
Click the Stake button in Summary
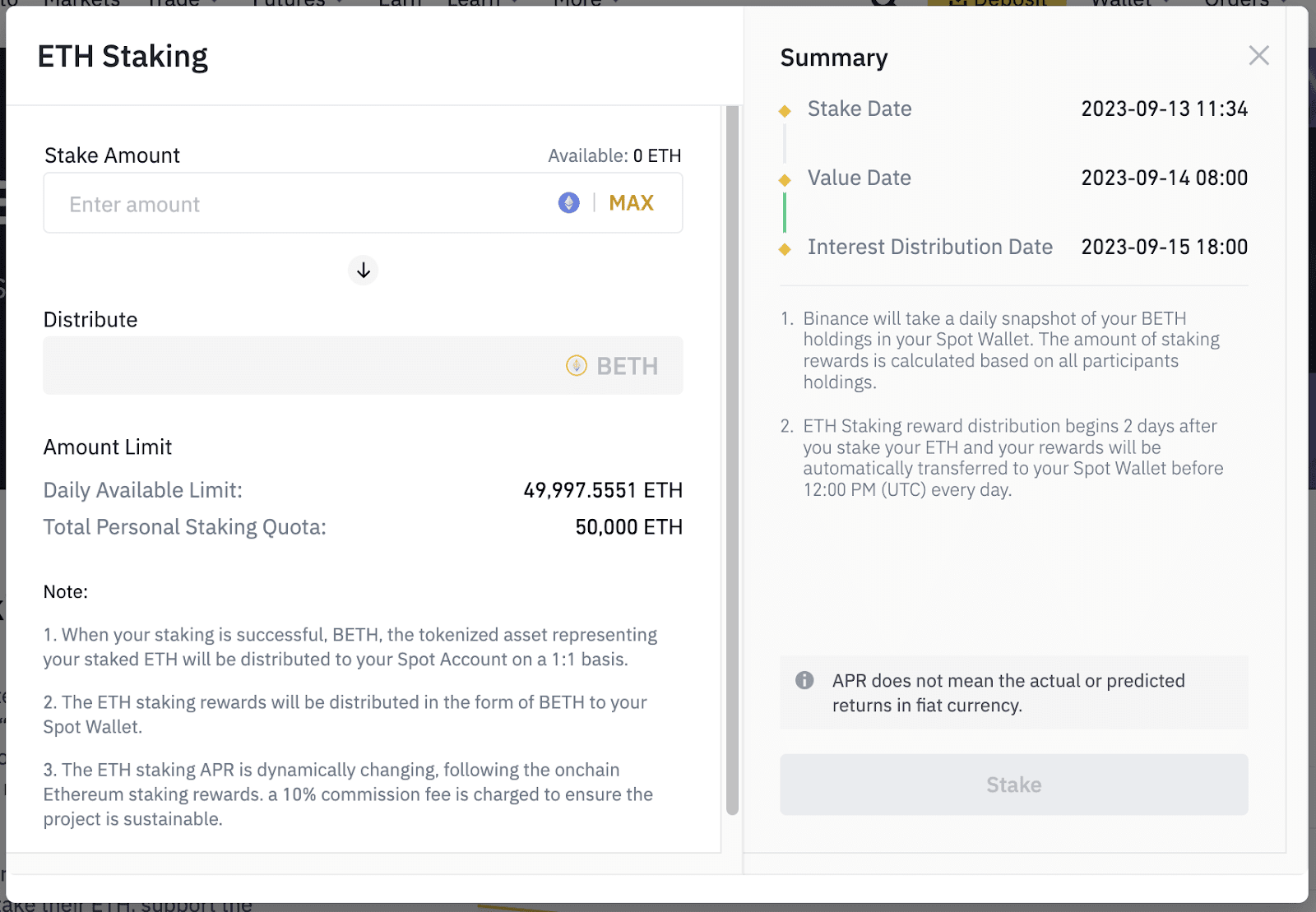tap(1013, 785)
